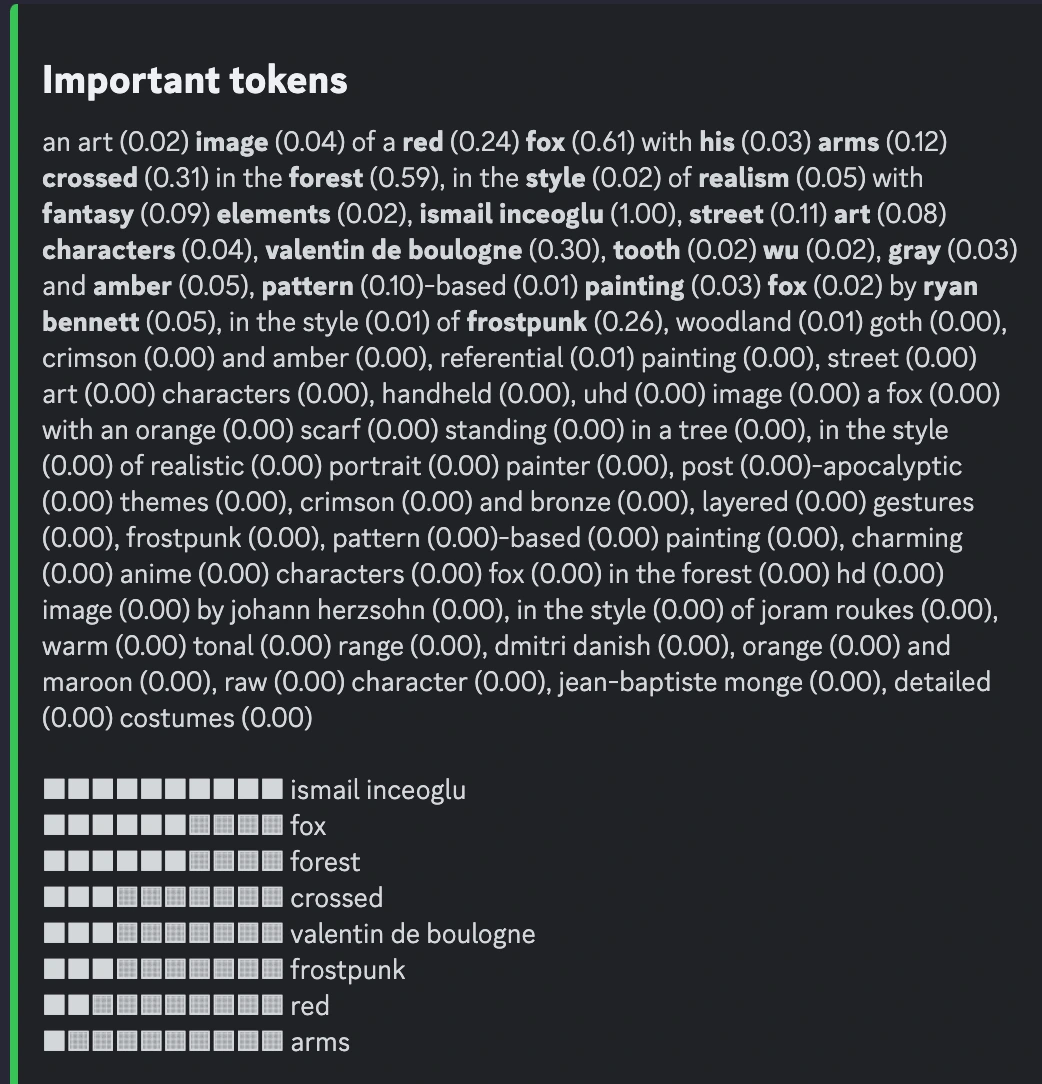1042x1084 pixels.
Task: Click bold "crossed" word in the paragraph
Action: pyautogui.click(x=90, y=179)
